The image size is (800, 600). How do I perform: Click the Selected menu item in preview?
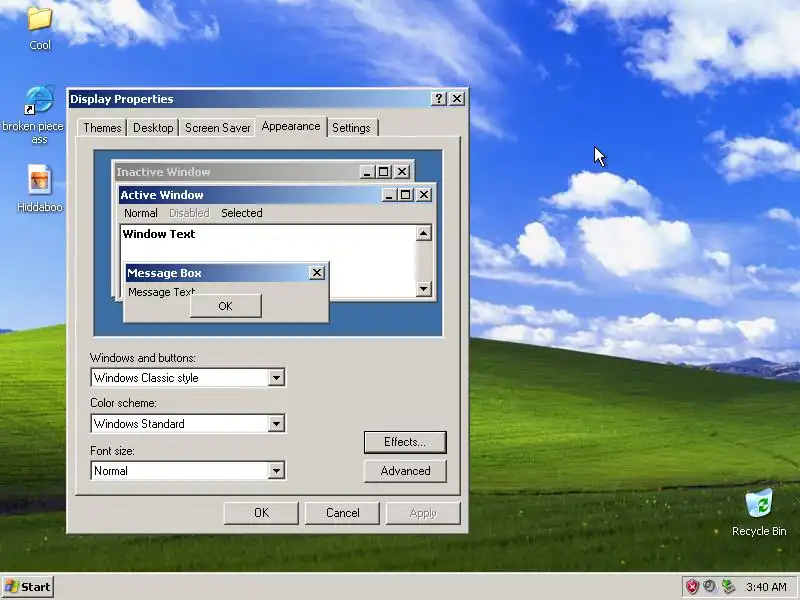tap(242, 213)
